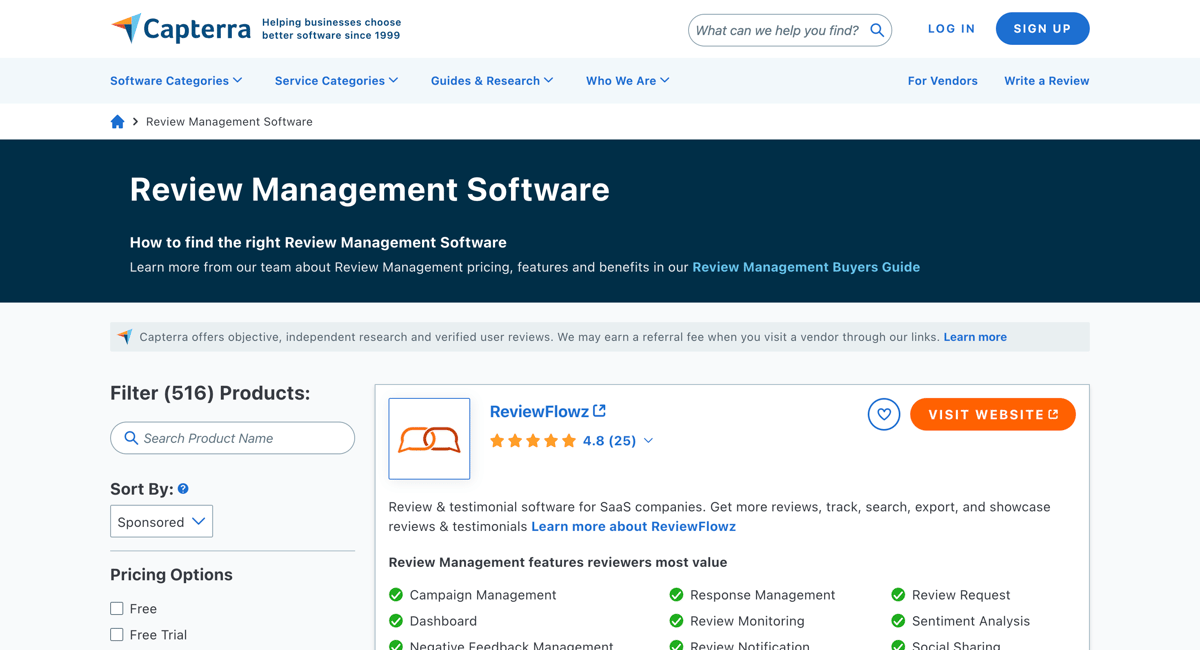Viewport: 1200px width, 650px height.
Task: Tick the Free Trial pricing checkbox
Action: point(117,635)
